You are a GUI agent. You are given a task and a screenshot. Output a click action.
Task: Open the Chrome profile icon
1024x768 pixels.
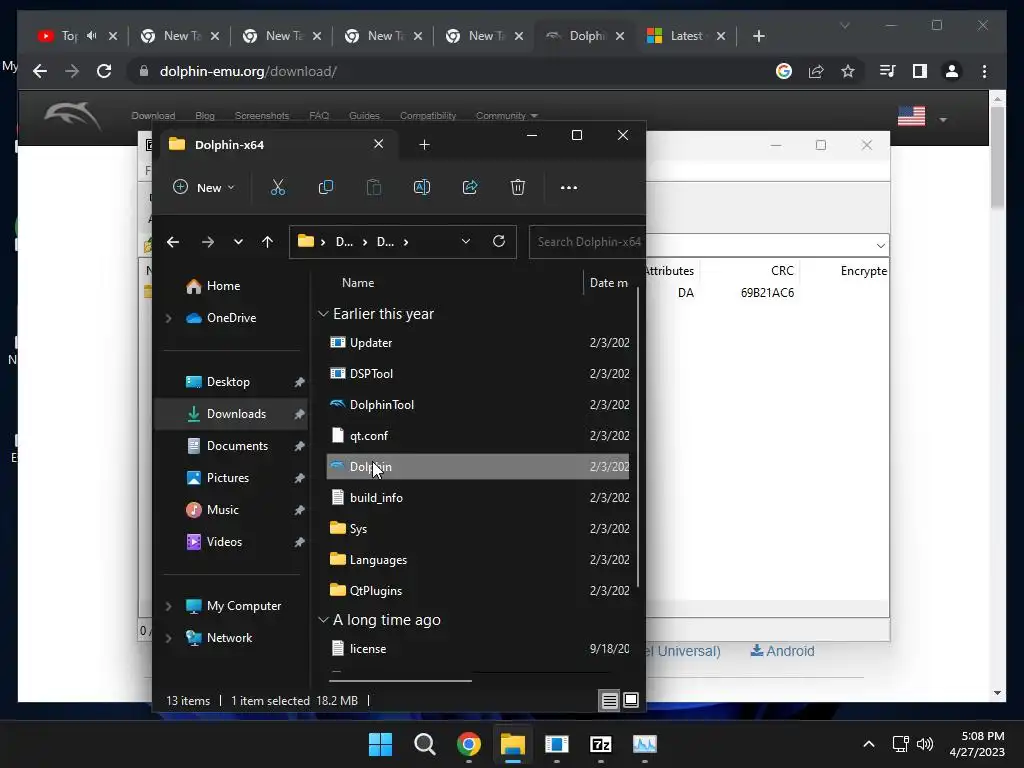(x=952, y=71)
